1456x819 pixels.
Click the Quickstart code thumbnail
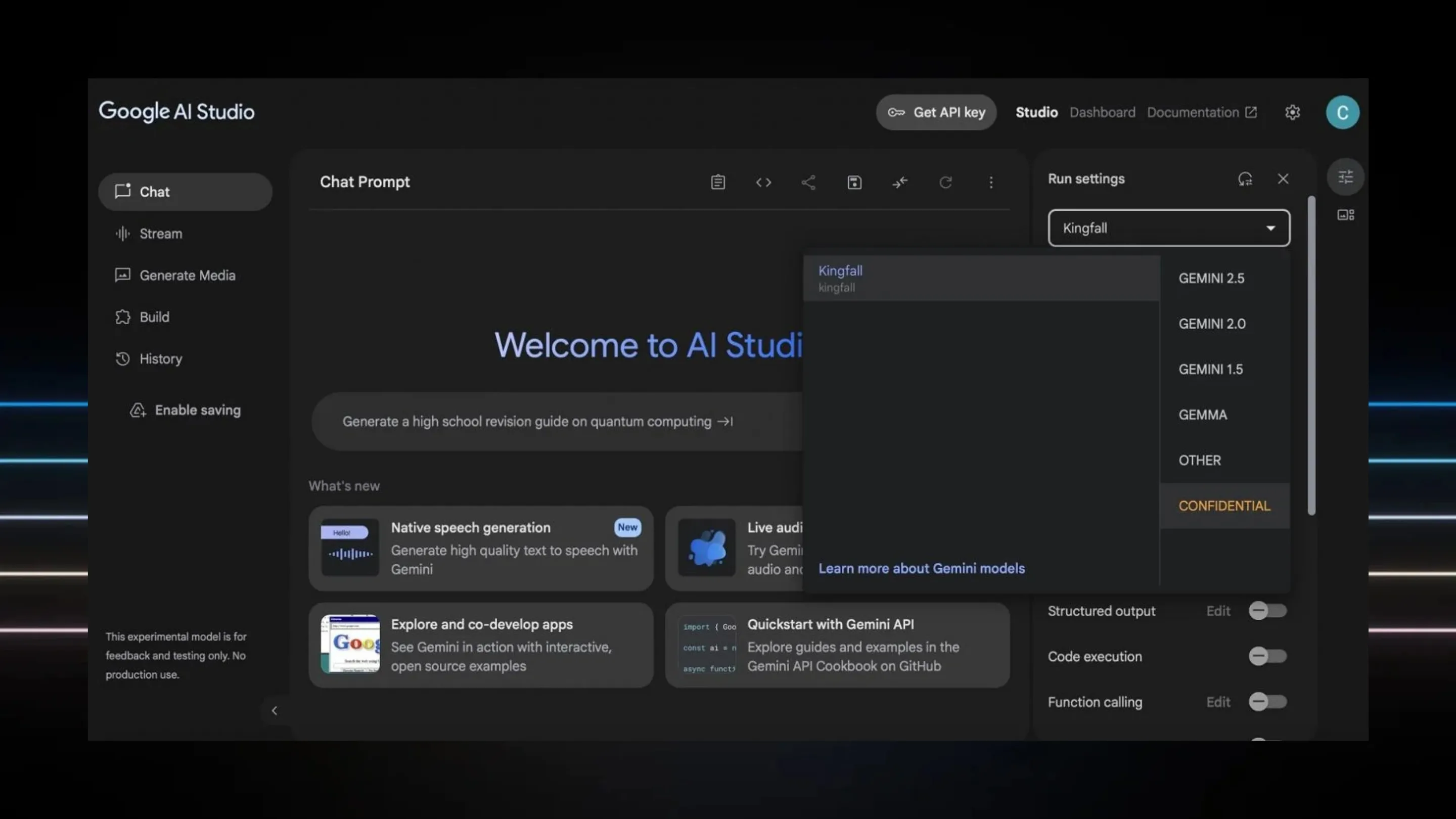click(707, 645)
